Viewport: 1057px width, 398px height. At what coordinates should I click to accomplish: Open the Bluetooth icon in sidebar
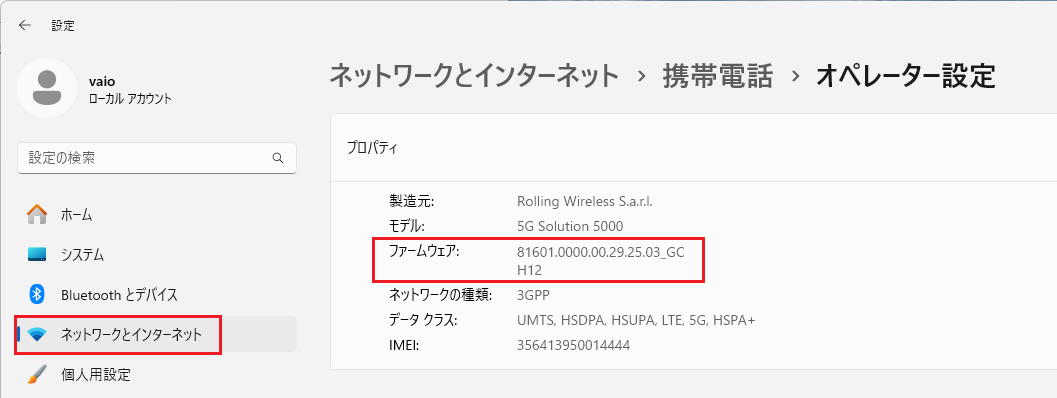[x=38, y=294]
